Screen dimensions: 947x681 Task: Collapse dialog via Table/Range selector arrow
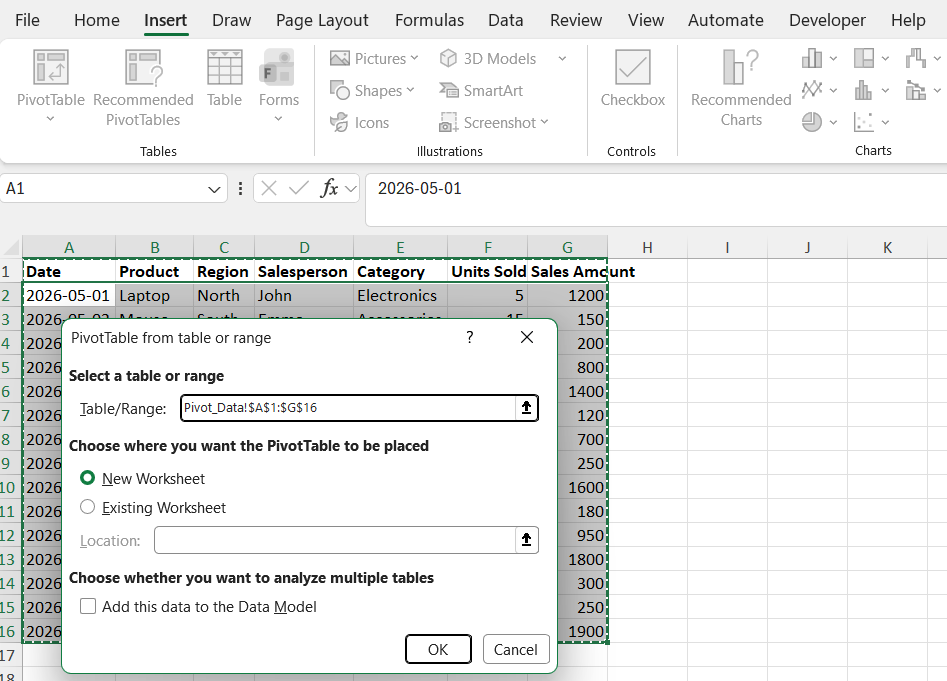[526, 408]
